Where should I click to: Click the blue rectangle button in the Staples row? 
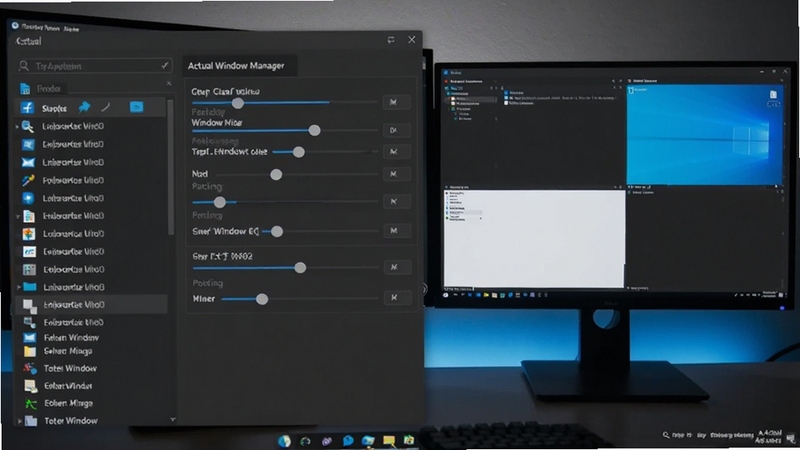pyautogui.click(x=136, y=107)
